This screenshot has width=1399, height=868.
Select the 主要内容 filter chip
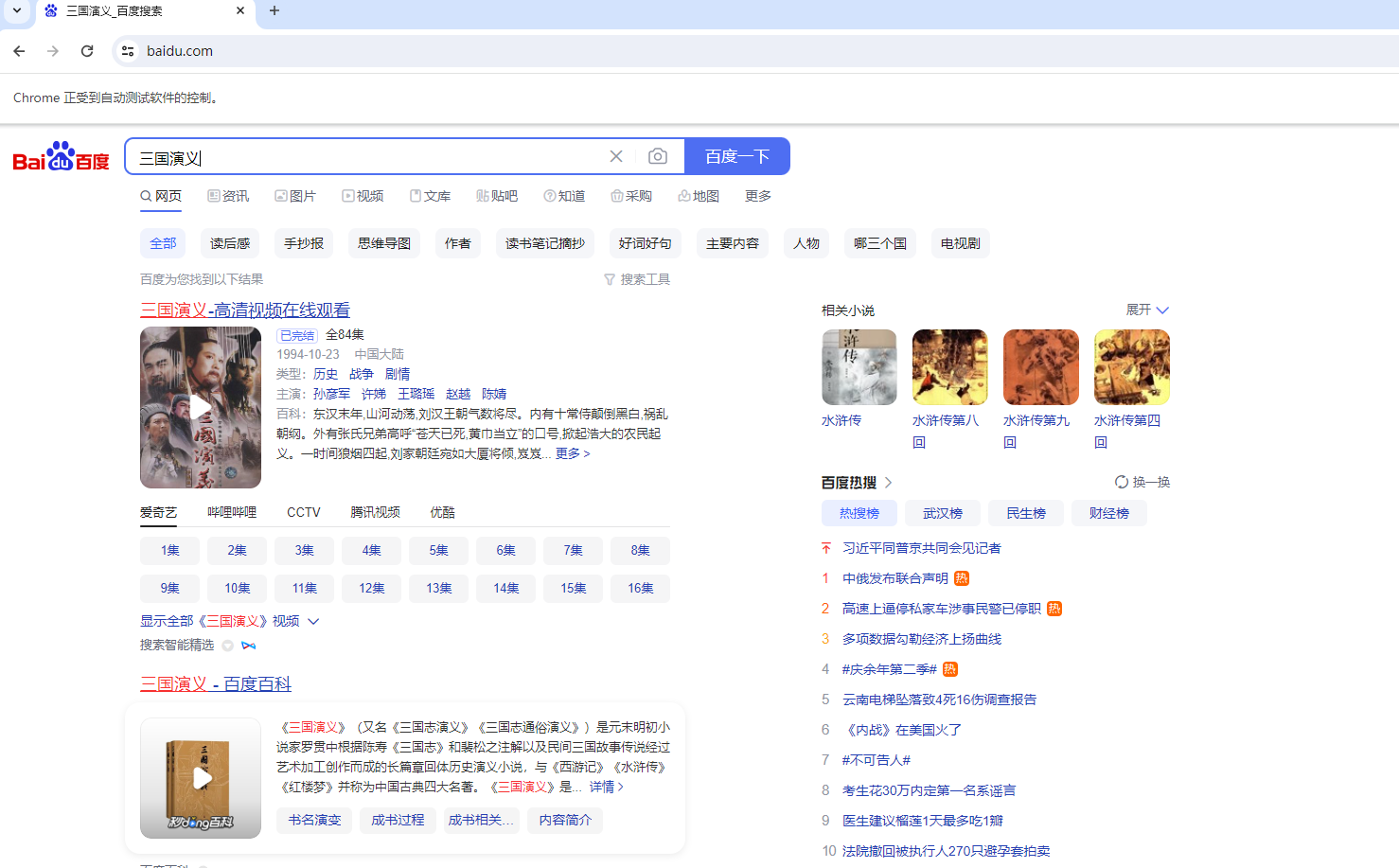[733, 243]
